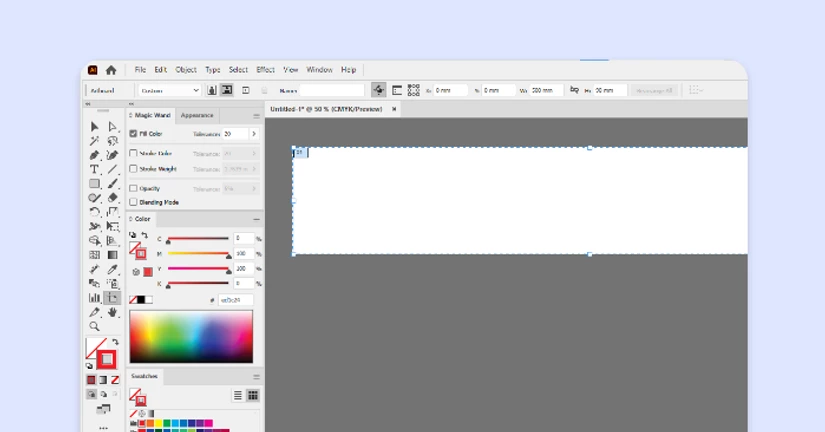This screenshot has height=432, width=825.
Task: Collapse the toolbar using double arrows
Action: [x=88, y=104]
